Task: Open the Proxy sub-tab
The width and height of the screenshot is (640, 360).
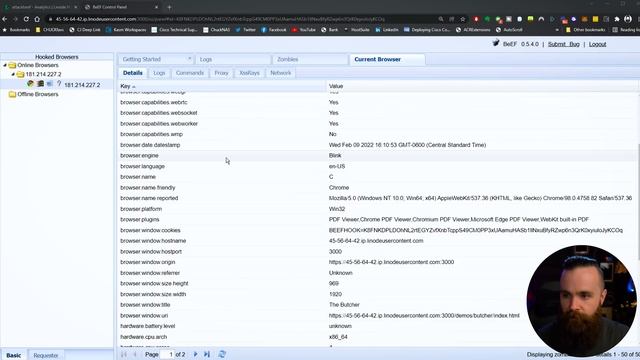Action: (221, 73)
